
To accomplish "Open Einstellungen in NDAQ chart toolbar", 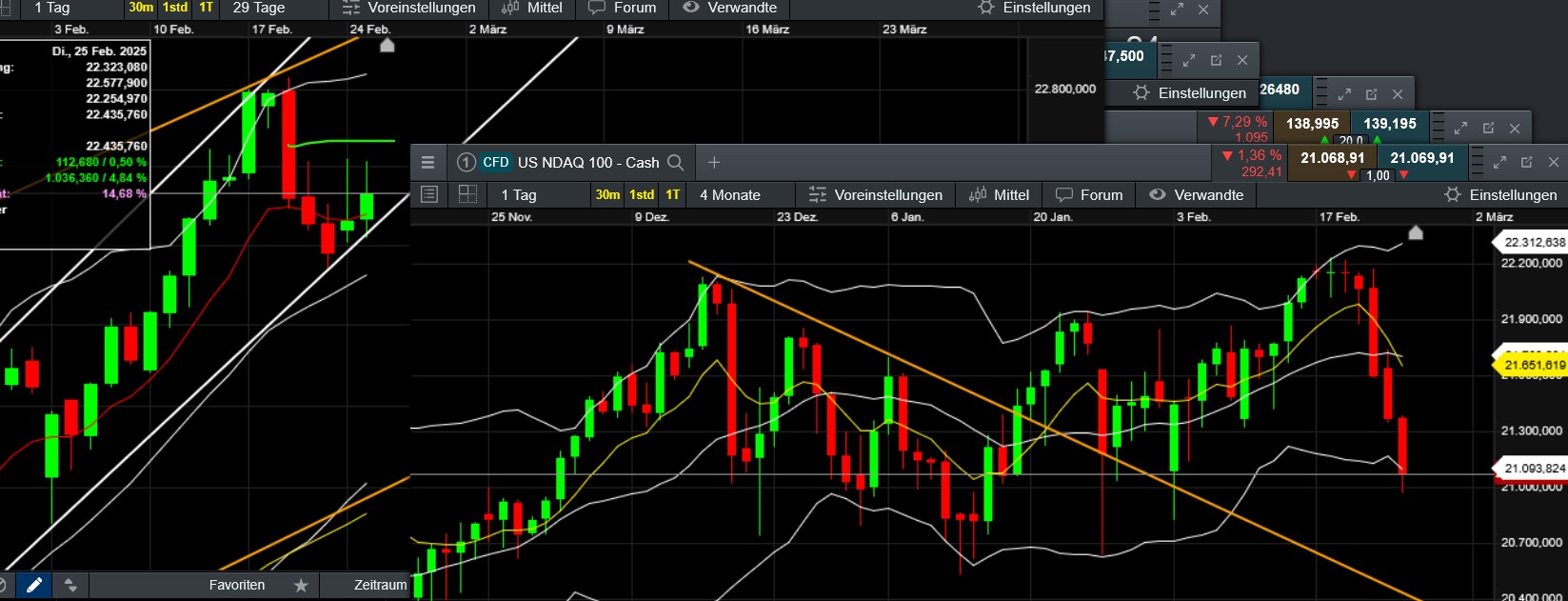I will point(1501,194).
